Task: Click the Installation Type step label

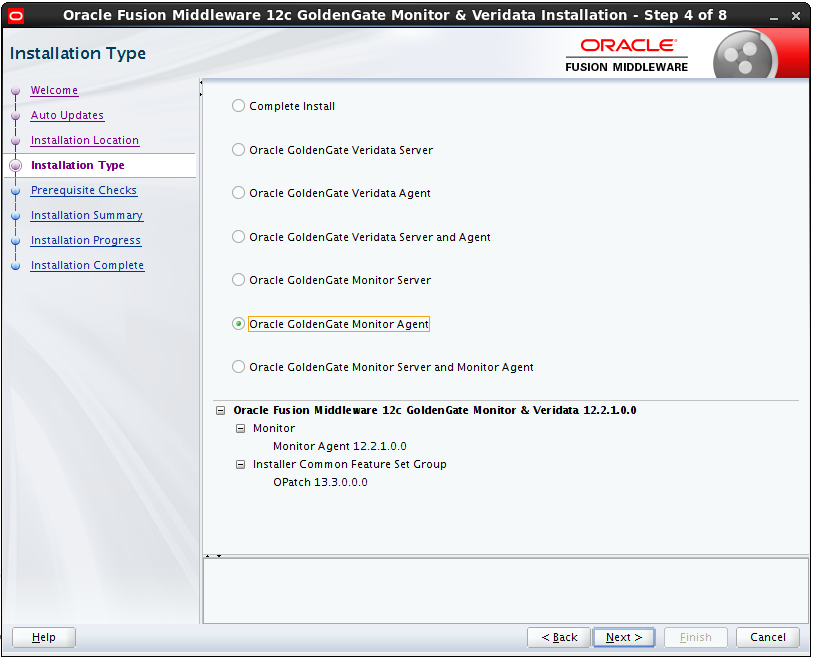Action: point(78,165)
